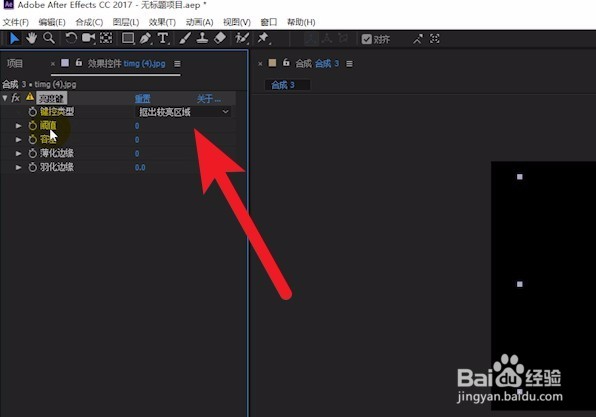Open the 合成 3 viewer panel menu icon
The image size is (596, 417).
(x=349, y=63)
